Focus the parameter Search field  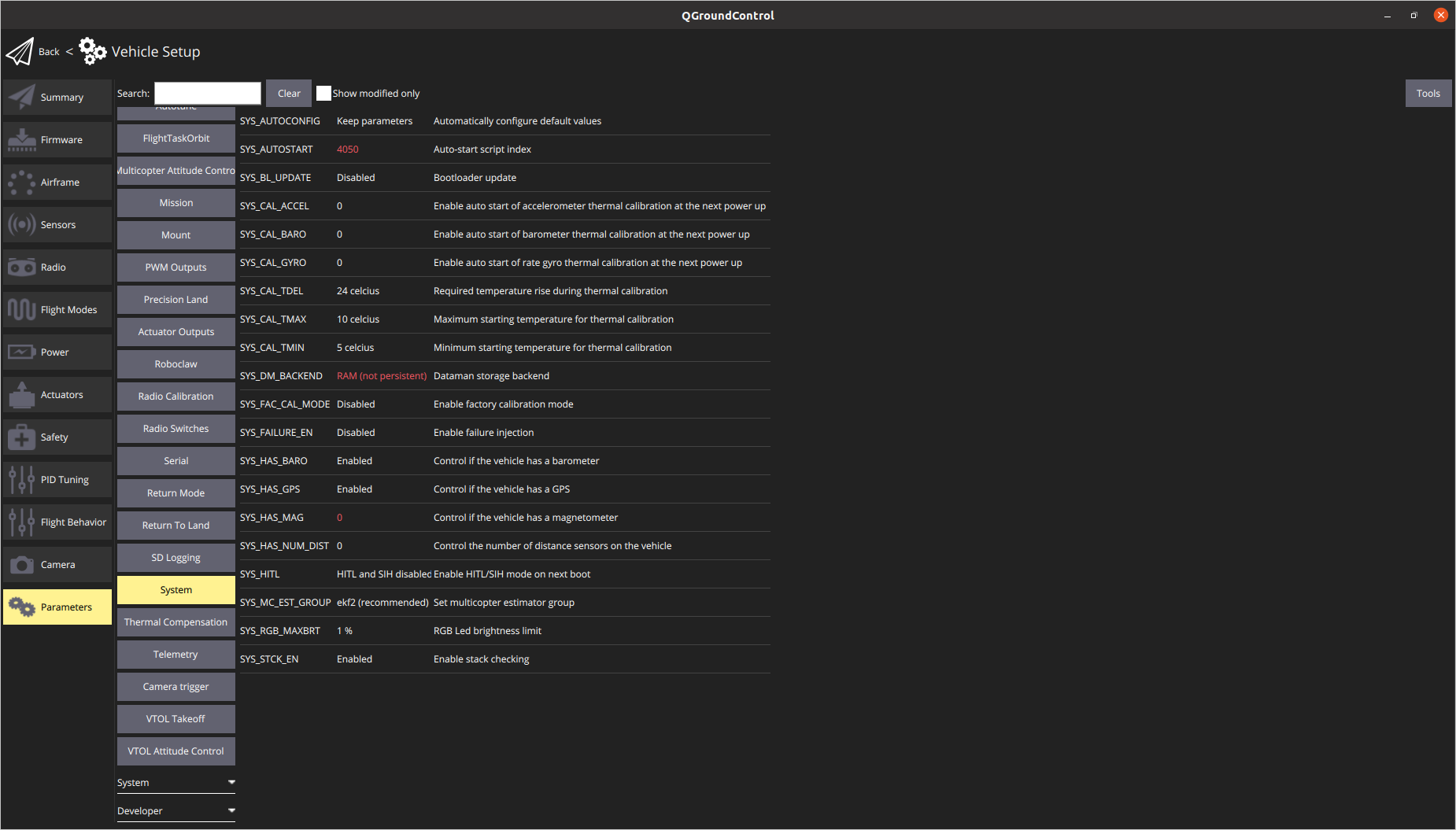208,94
